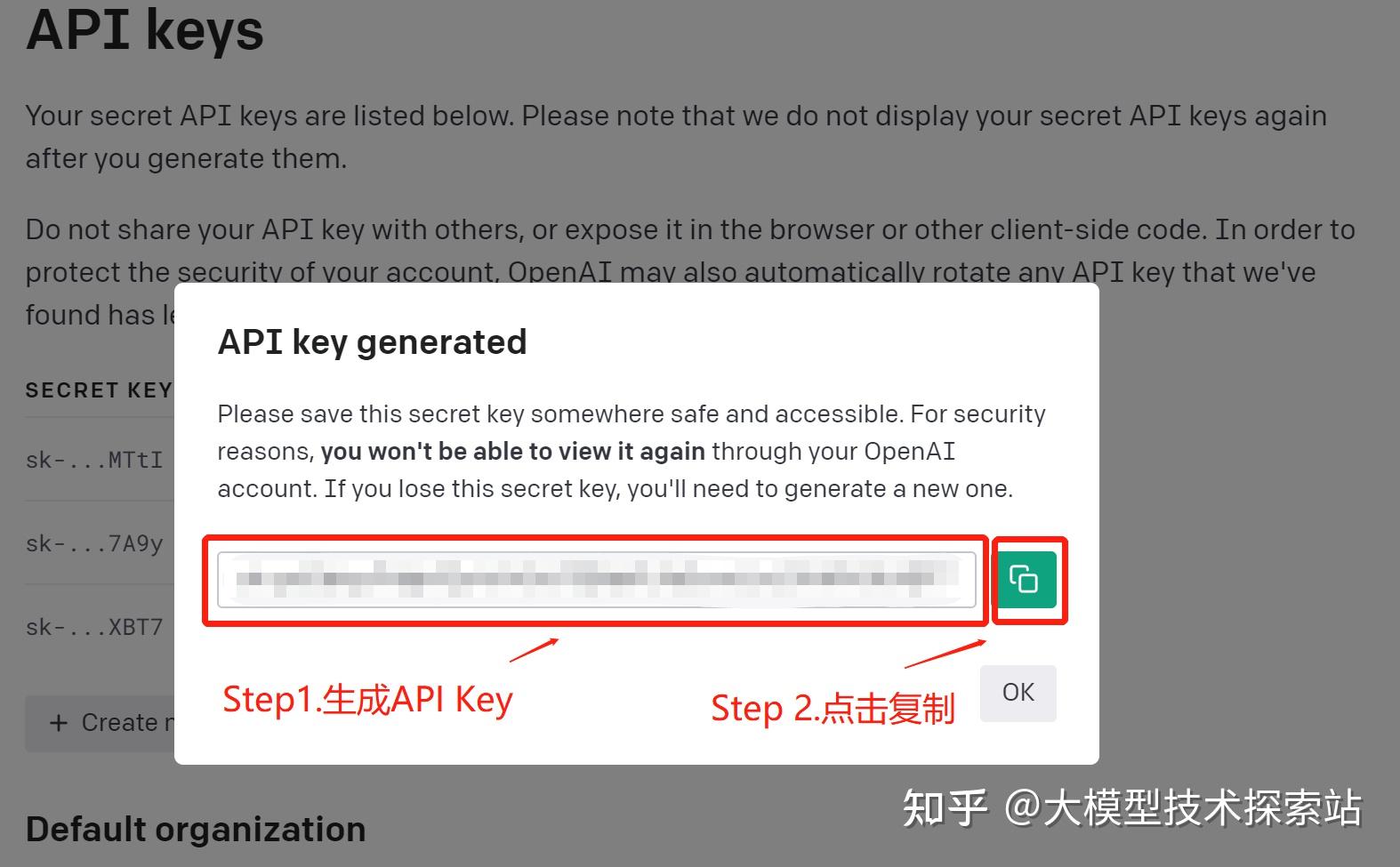Click the Step 2 点击复制 annotation
The image size is (1400, 867).
tap(833, 709)
